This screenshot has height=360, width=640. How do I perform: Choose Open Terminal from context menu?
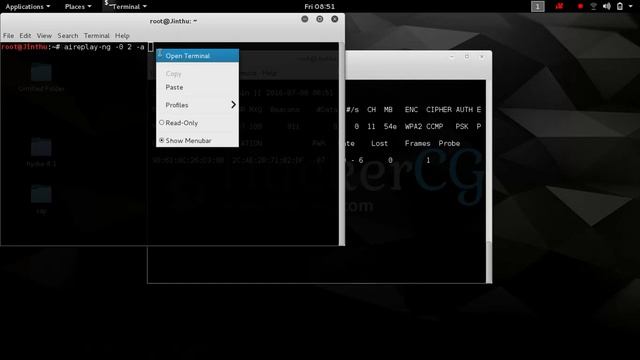198,56
